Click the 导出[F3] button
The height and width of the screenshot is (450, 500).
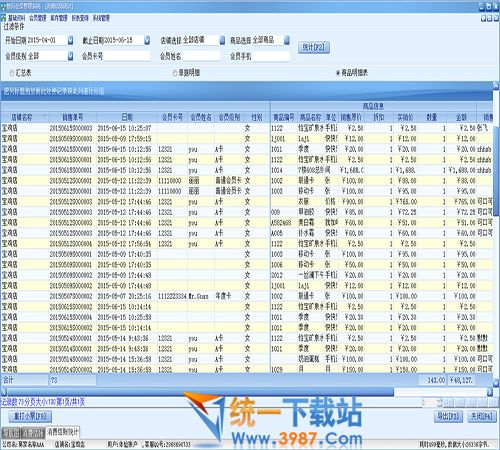(x=448, y=416)
